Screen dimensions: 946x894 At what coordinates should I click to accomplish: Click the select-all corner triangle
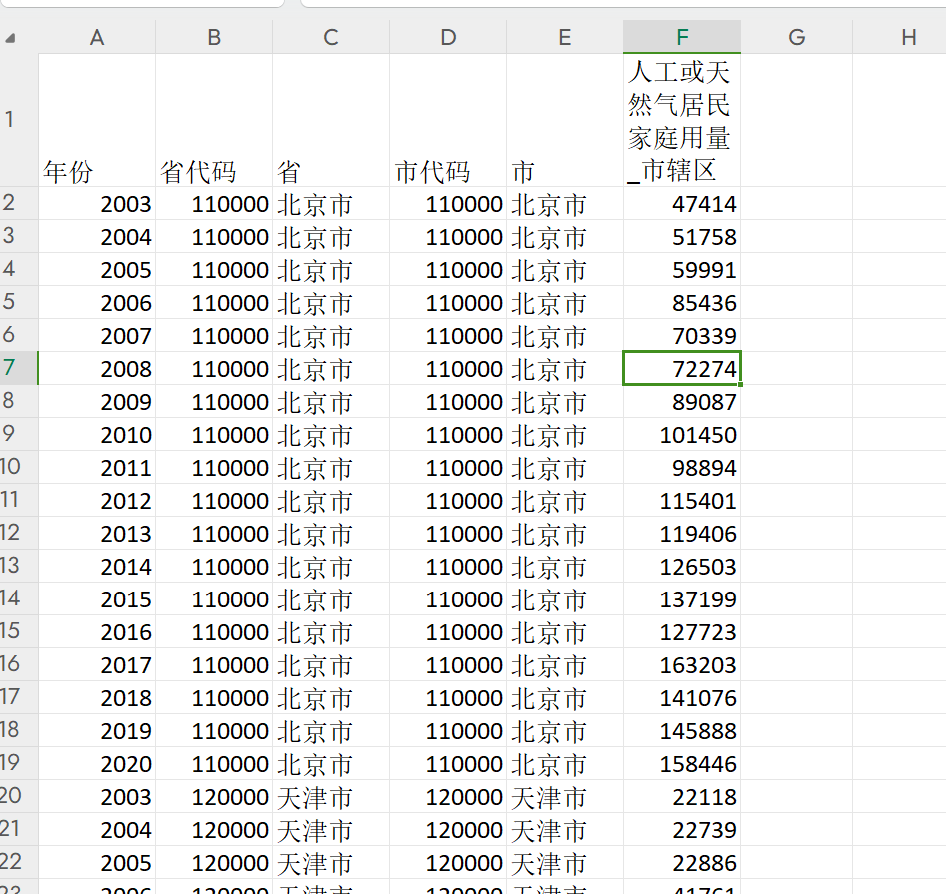pyautogui.click(x=11, y=39)
